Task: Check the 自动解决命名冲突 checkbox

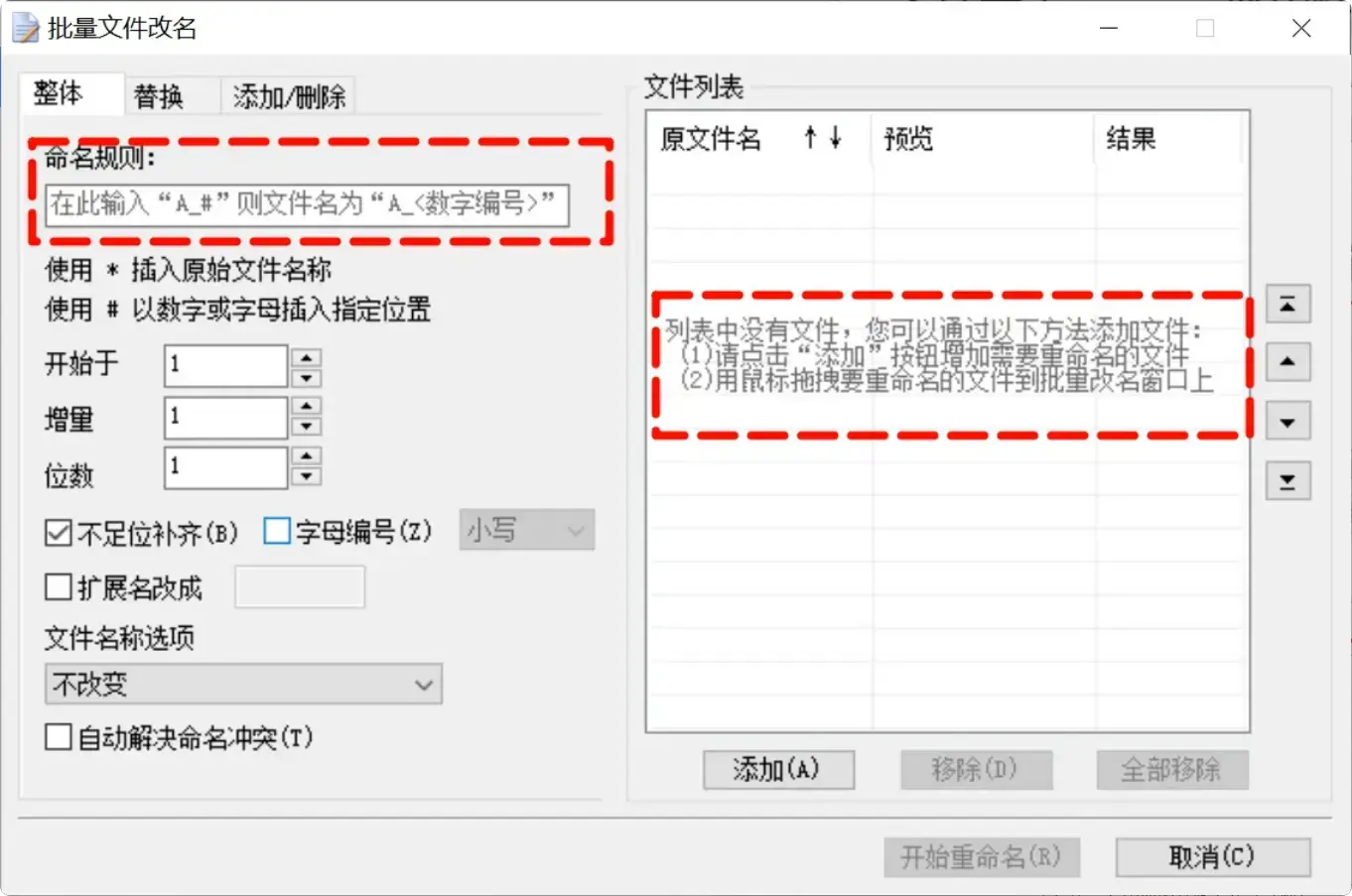Action: click(x=58, y=738)
